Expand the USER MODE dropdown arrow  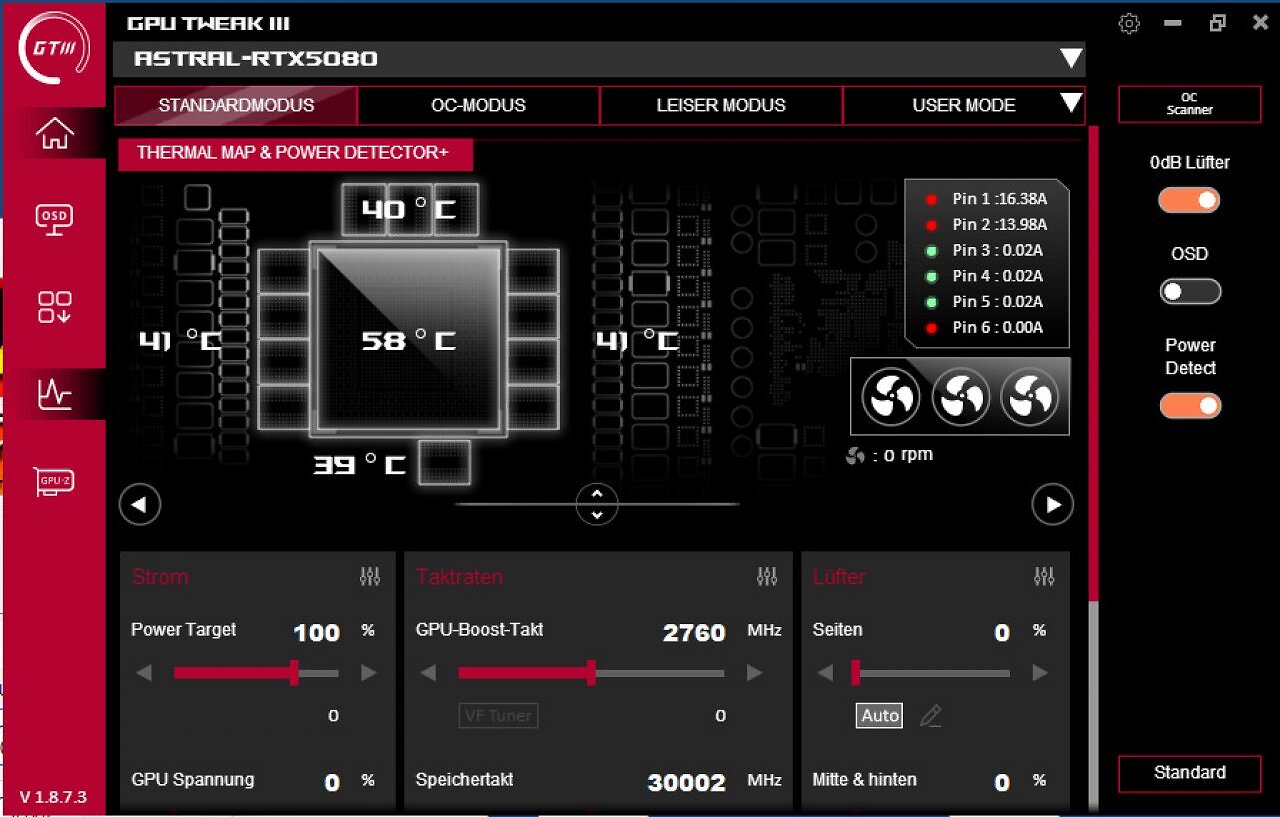(x=1070, y=103)
